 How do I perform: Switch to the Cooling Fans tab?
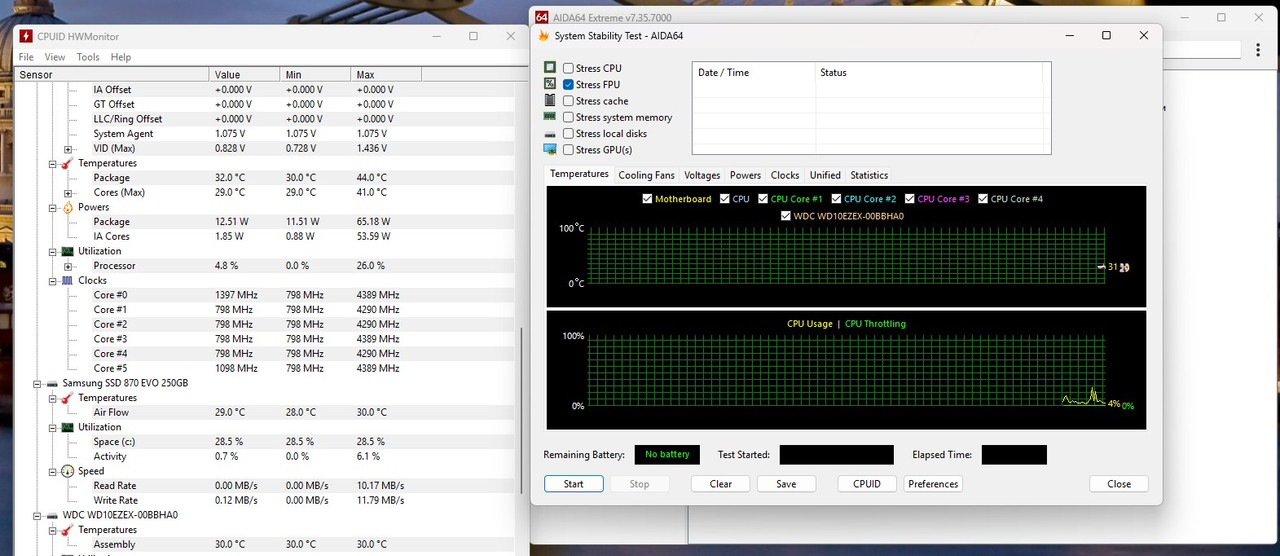tap(646, 175)
